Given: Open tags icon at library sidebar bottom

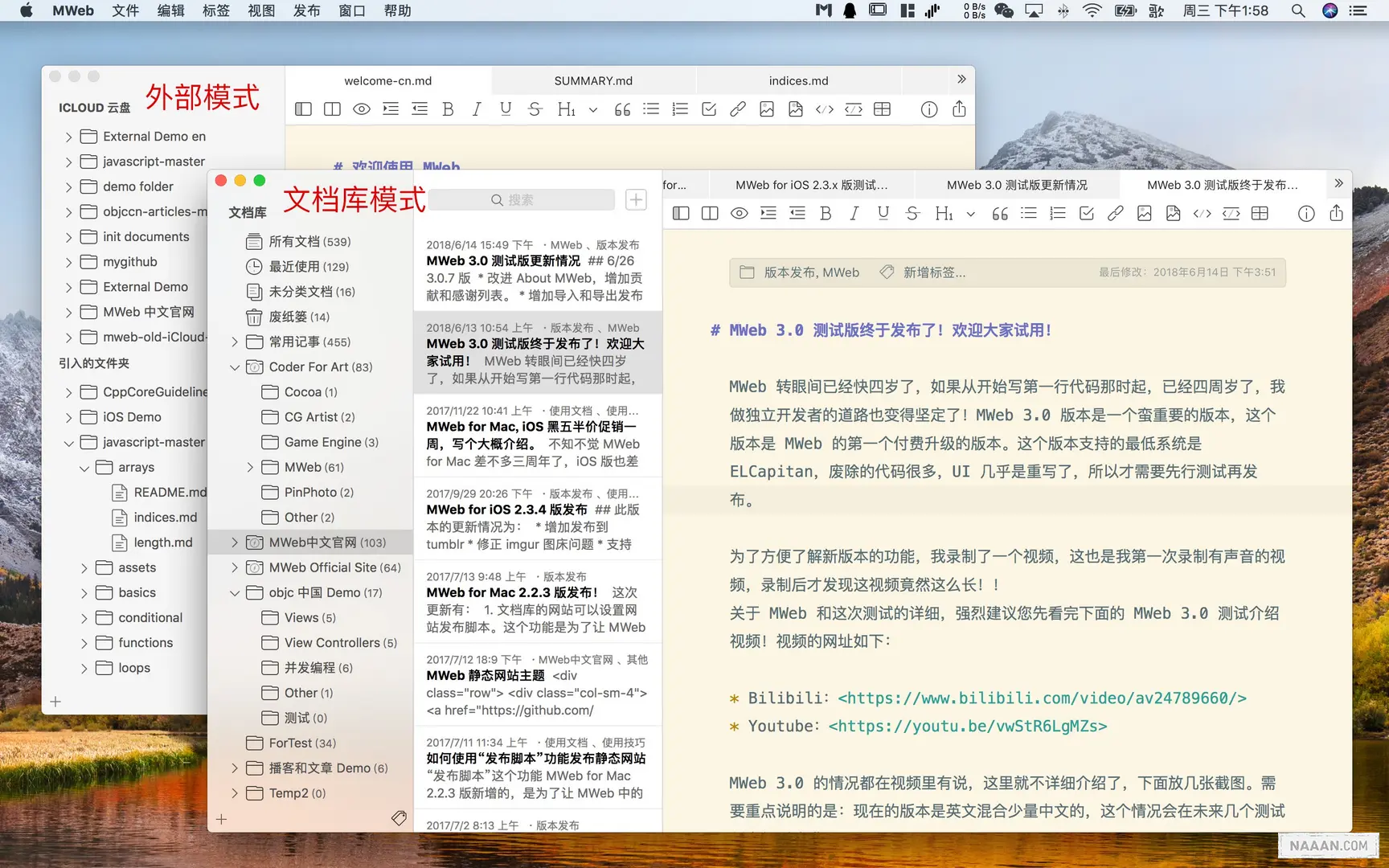Looking at the screenshot, I should coord(399,818).
